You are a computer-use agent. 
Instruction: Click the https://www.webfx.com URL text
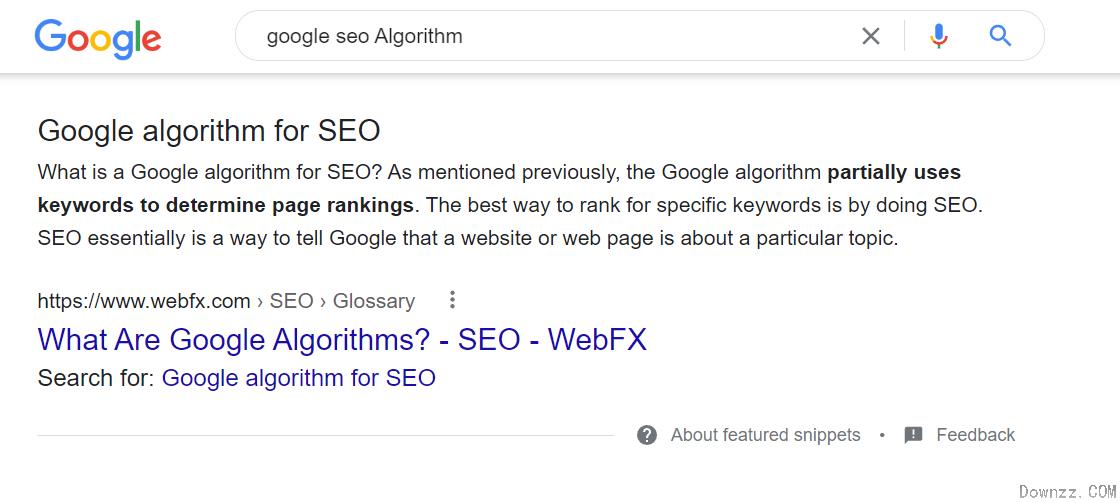[144, 301]
